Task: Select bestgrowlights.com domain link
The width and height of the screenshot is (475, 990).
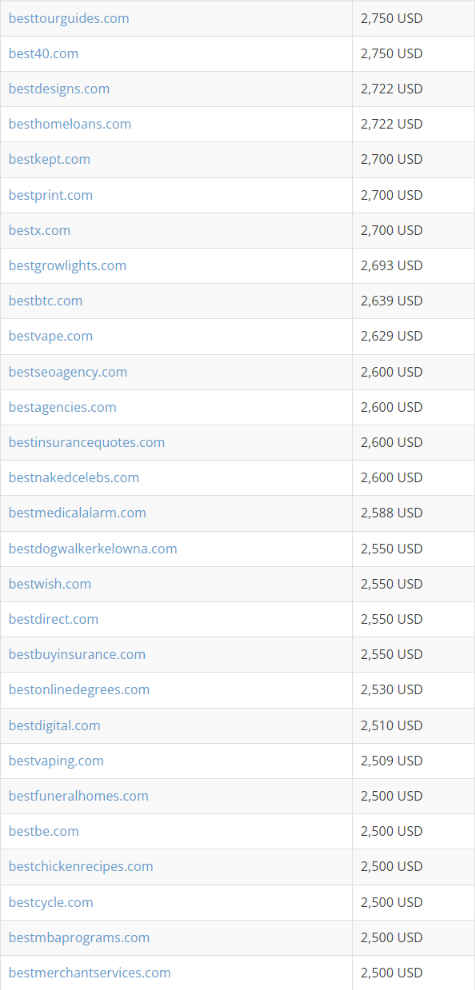Action: [68, 266]
